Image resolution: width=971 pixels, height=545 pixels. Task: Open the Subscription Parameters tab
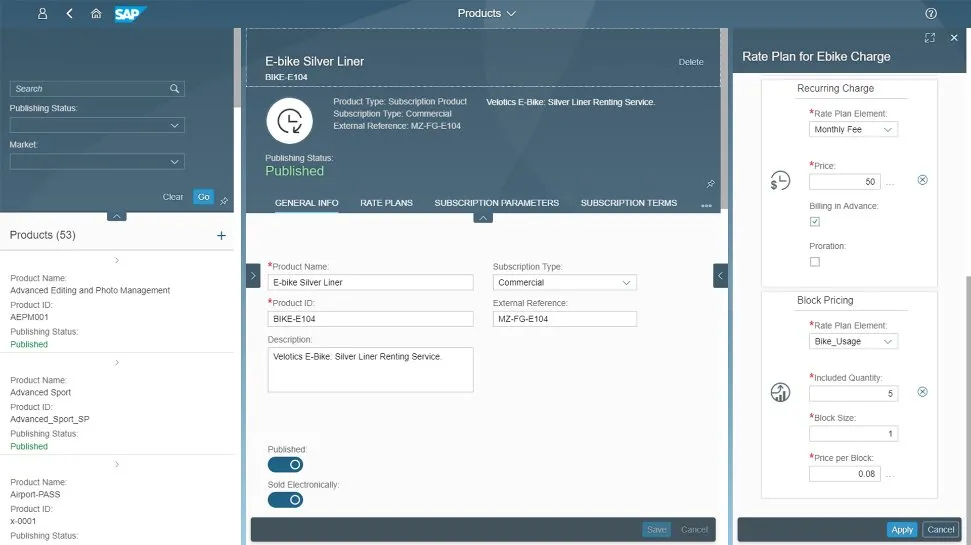point(496,203)
